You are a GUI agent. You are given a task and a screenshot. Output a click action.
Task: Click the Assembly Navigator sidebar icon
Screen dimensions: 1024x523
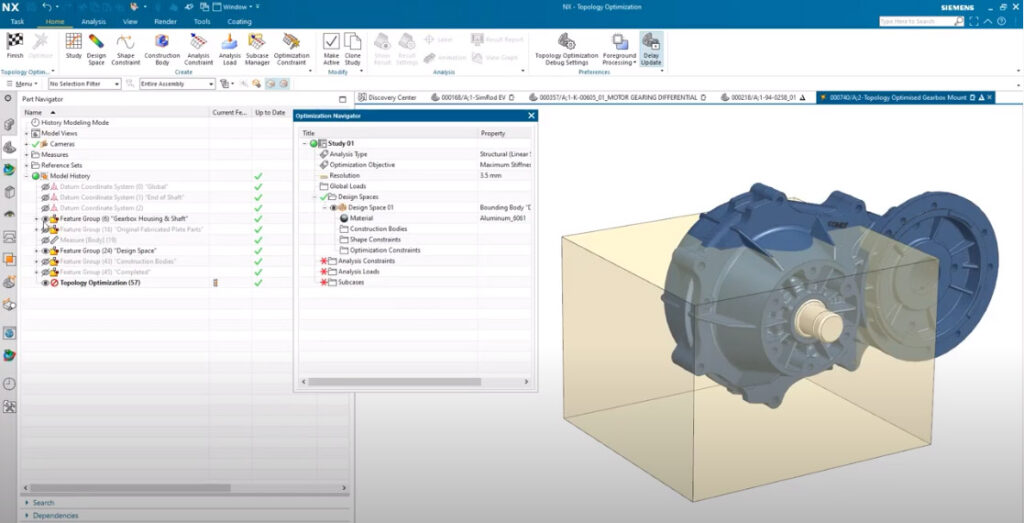click(x=9, y=125)
